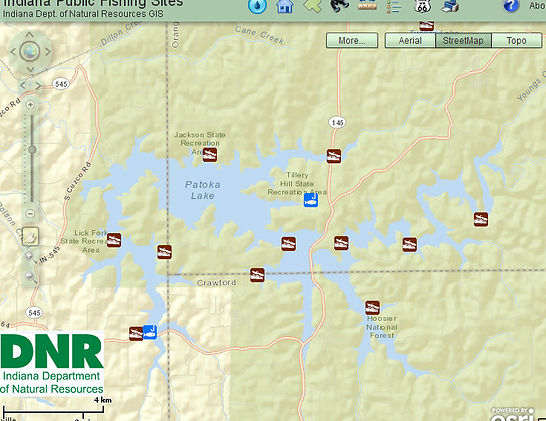Click boat ramp marker near Crawford label
Screen dimensions: 546x421
coord(257,275)
